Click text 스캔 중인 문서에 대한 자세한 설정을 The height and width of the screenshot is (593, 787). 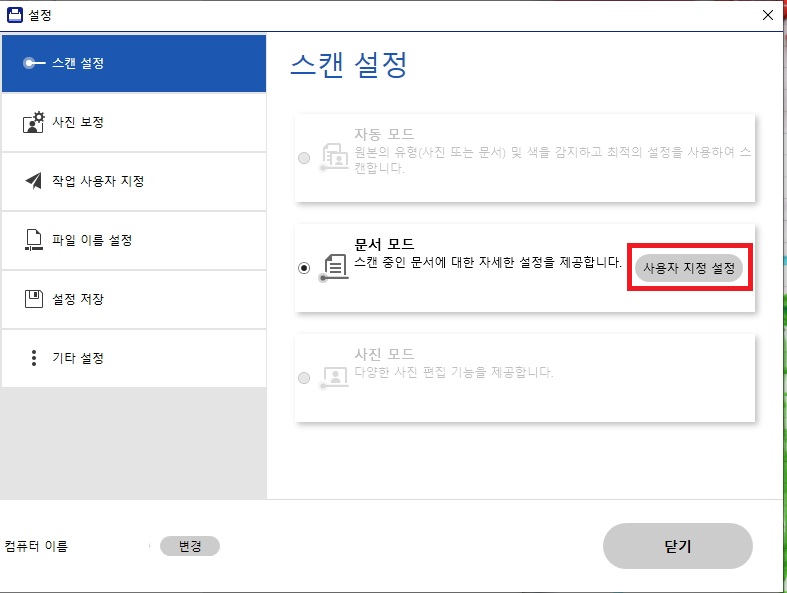pos(454,262)
